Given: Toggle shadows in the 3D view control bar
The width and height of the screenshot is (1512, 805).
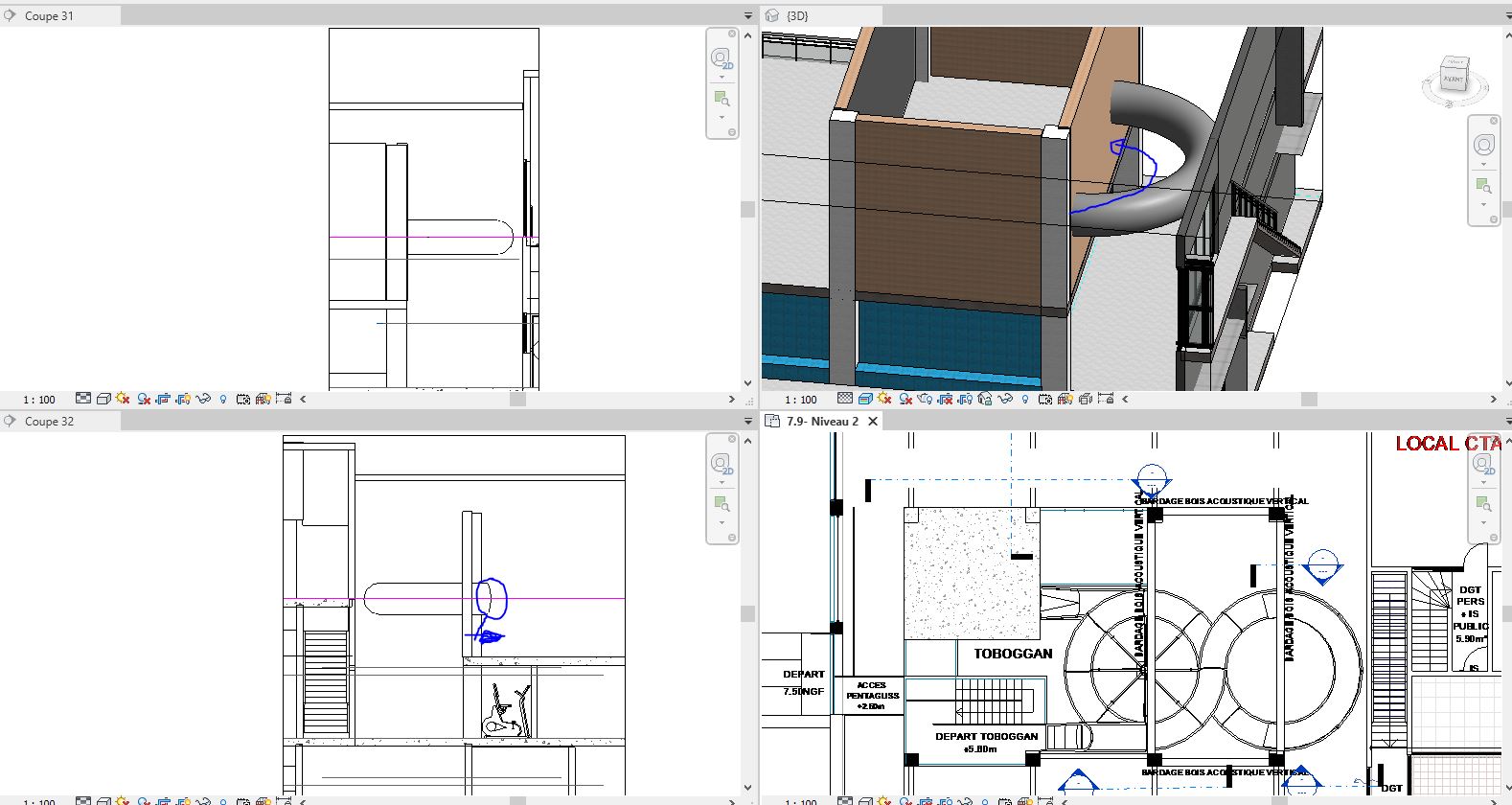Looking at the screenshot, I should (x=905, y=399).
